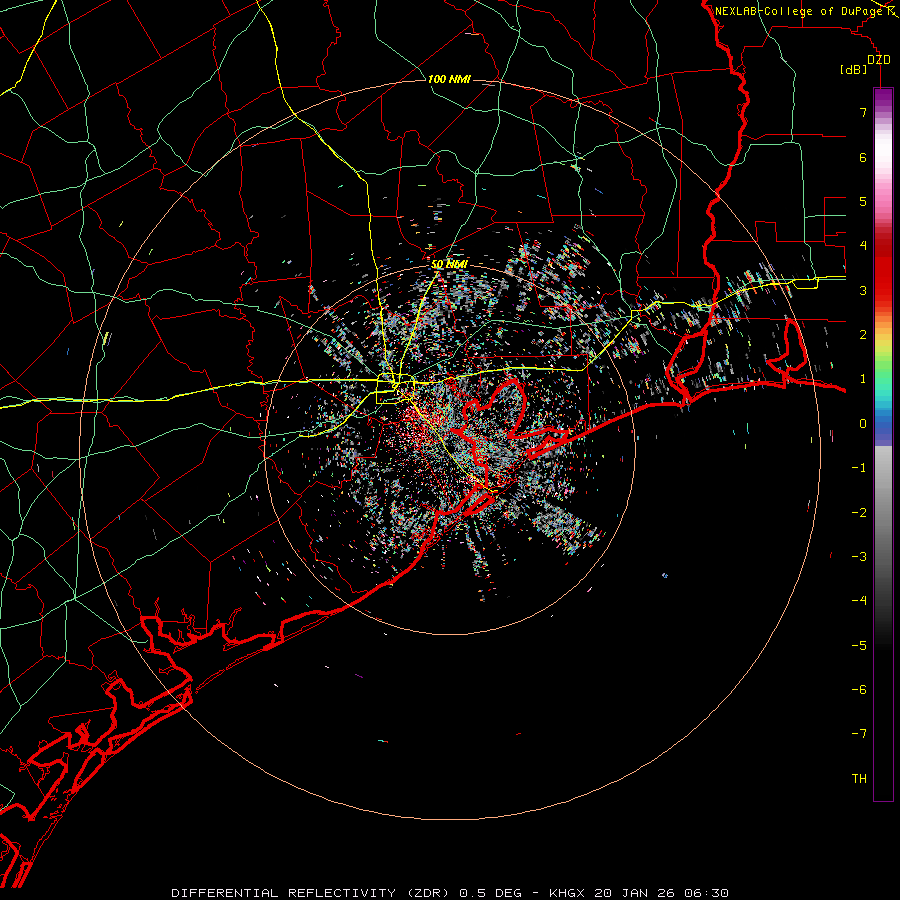Click the 1 value on color scale

coord(863,379)
